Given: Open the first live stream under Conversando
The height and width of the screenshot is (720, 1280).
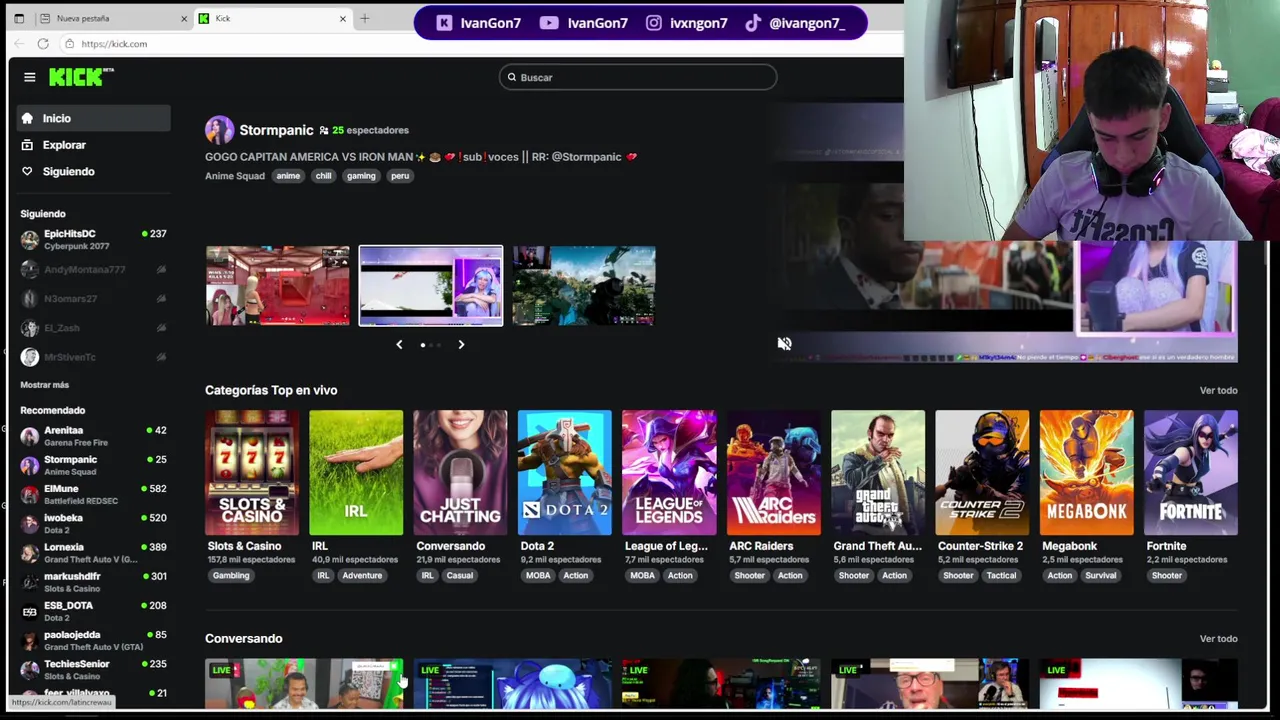Looking at the screenshot, I should [x=304, y=683].
